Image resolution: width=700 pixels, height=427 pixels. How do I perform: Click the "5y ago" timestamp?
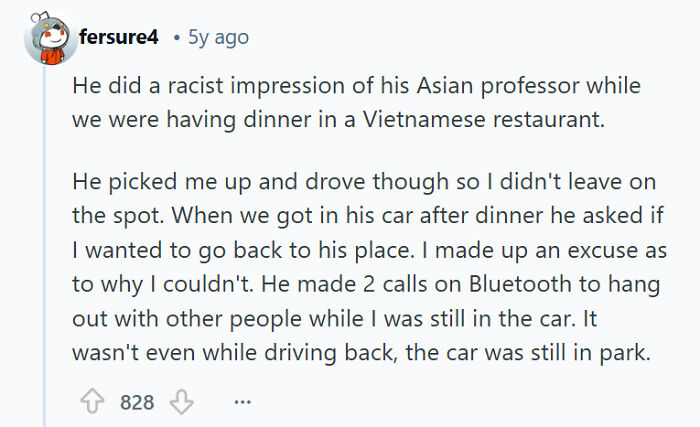(218, 38)
